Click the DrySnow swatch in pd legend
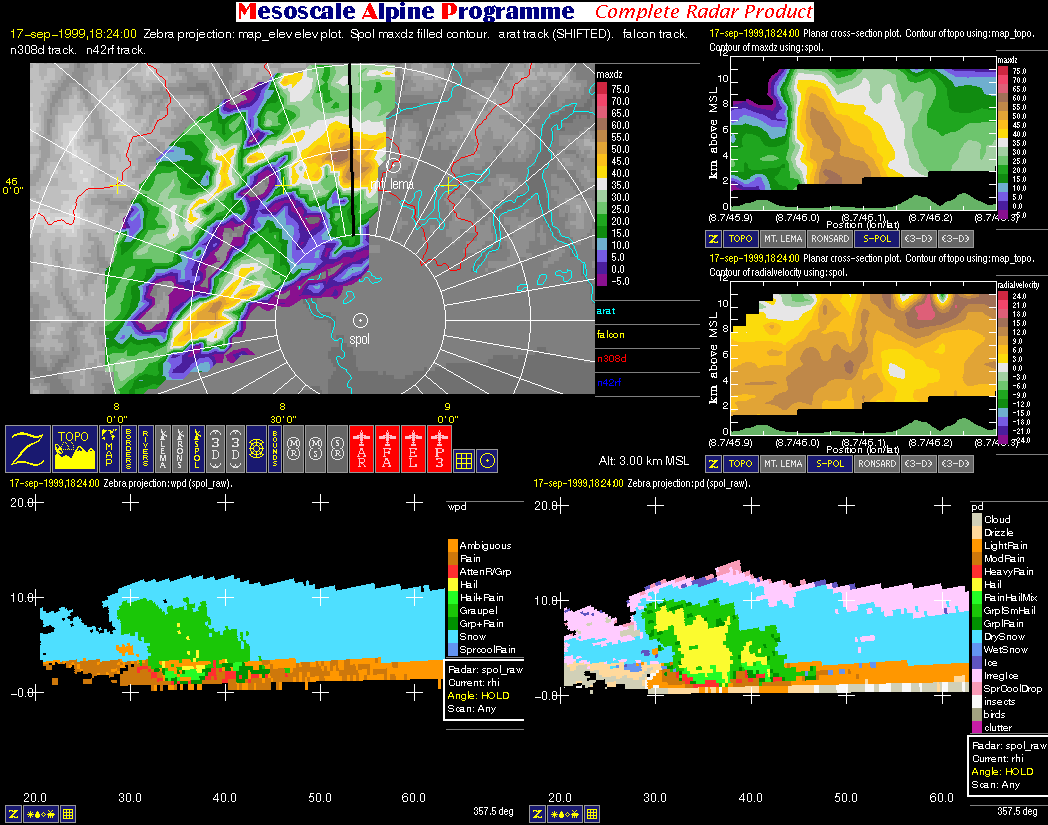The height and width of the screenshot is (825, 1048). (x=976, y=636)
